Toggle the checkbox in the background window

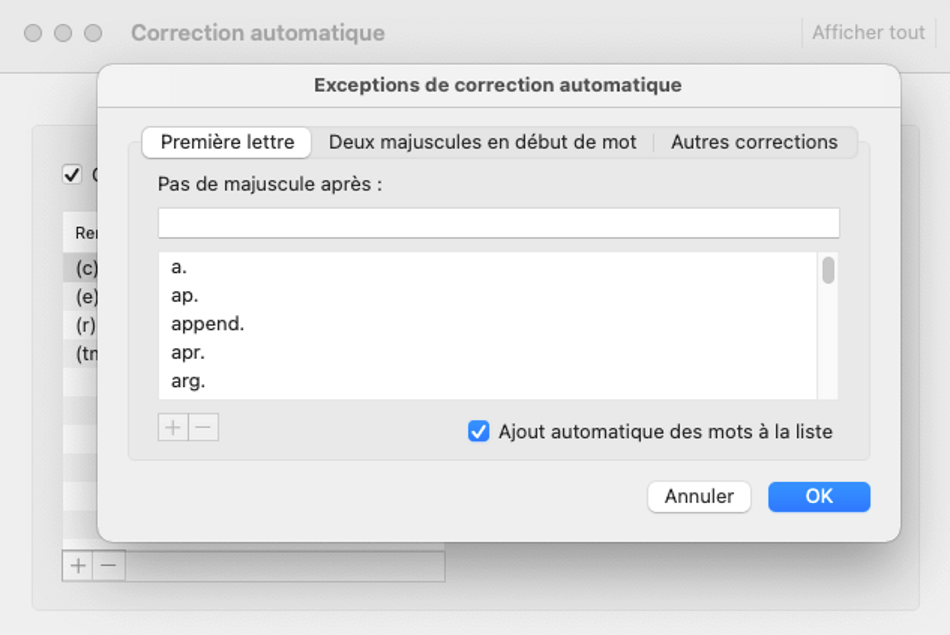click(72, 175)
